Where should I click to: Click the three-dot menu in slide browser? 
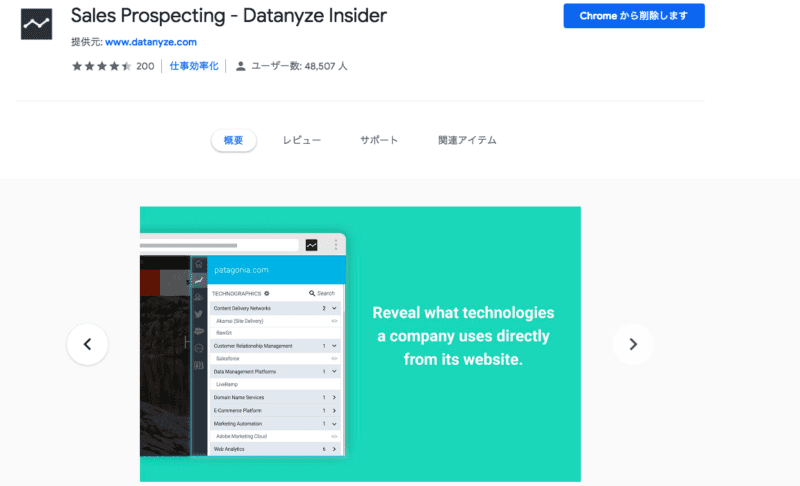click(x=336, y=245)
